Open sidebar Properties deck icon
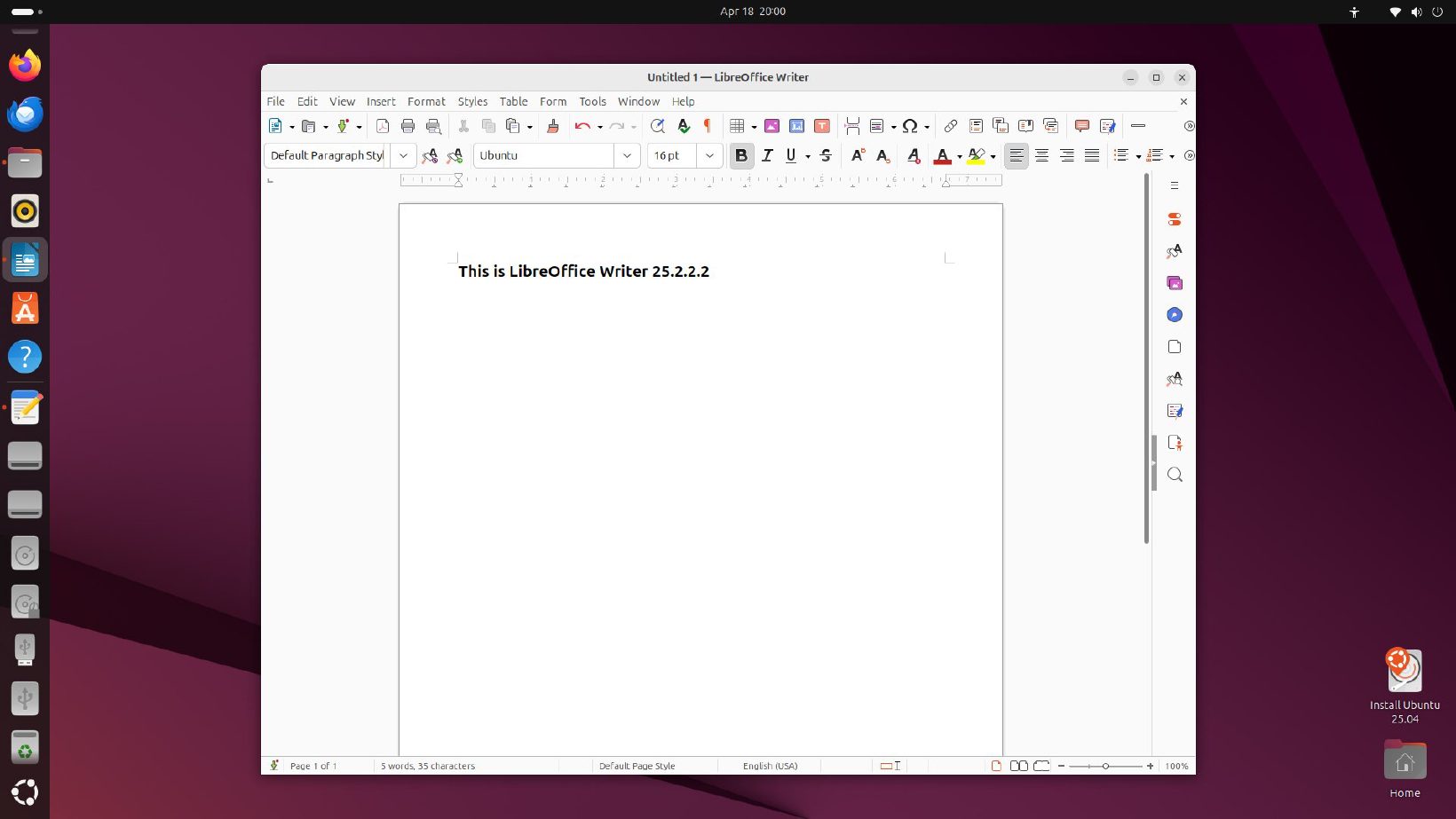The height and width of the screenshot is (819, 1456). 1175,219
